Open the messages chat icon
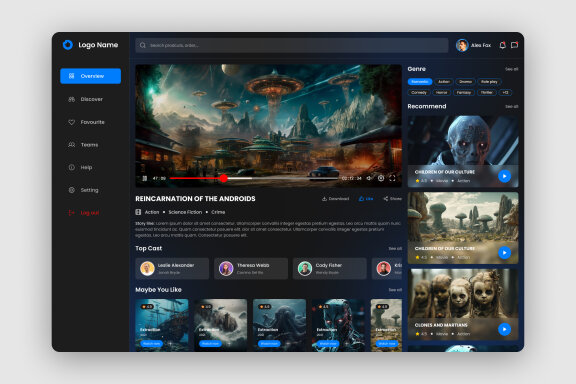576x384 pixels. (514, 45)
